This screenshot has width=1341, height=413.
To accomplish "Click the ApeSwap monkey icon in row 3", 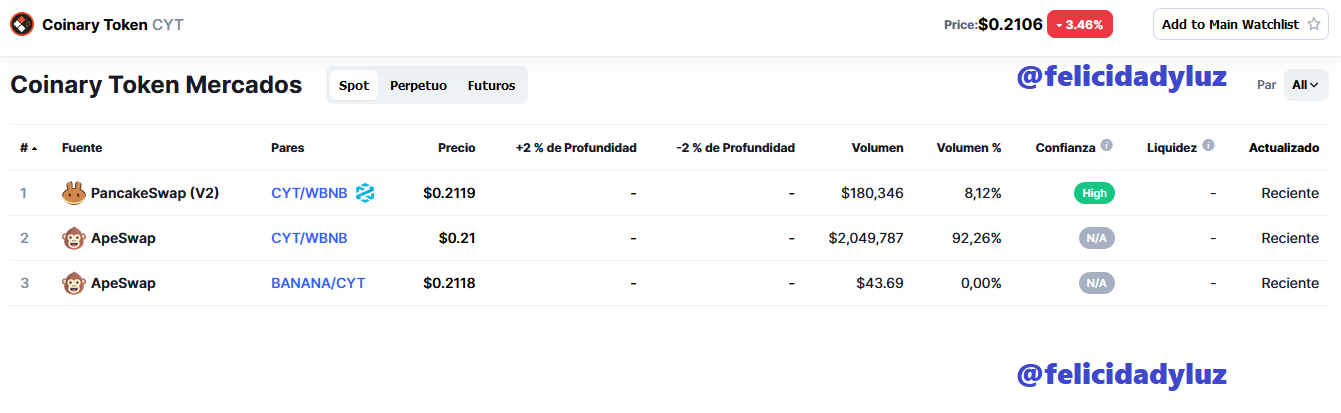I will [x=73, y=283].
